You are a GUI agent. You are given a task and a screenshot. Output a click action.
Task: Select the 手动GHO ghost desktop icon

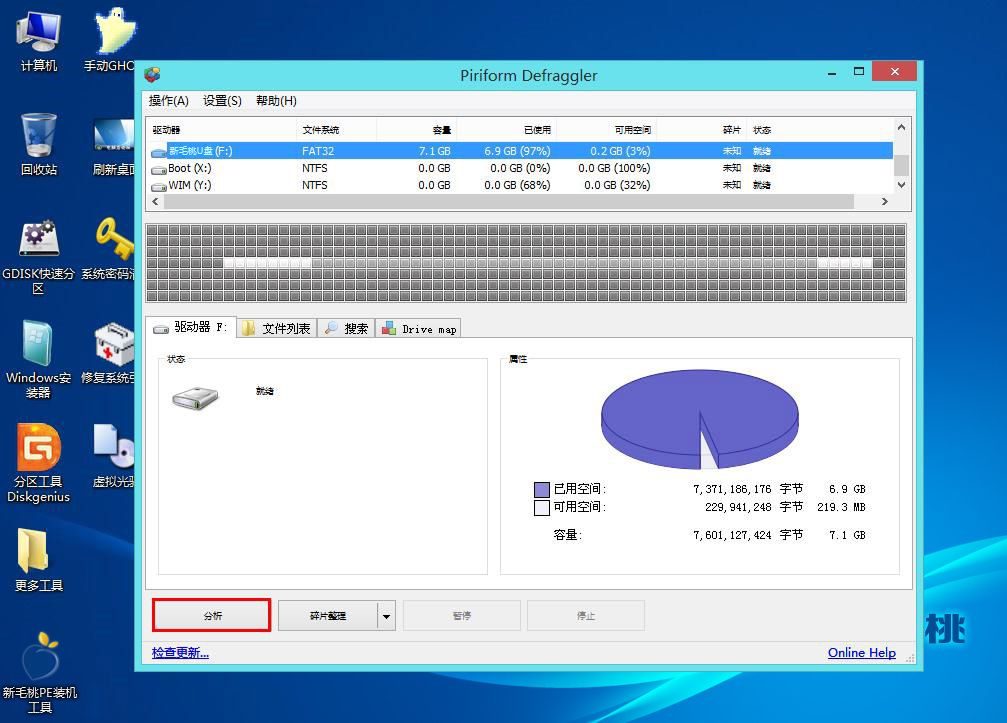(x=110, y=40)
